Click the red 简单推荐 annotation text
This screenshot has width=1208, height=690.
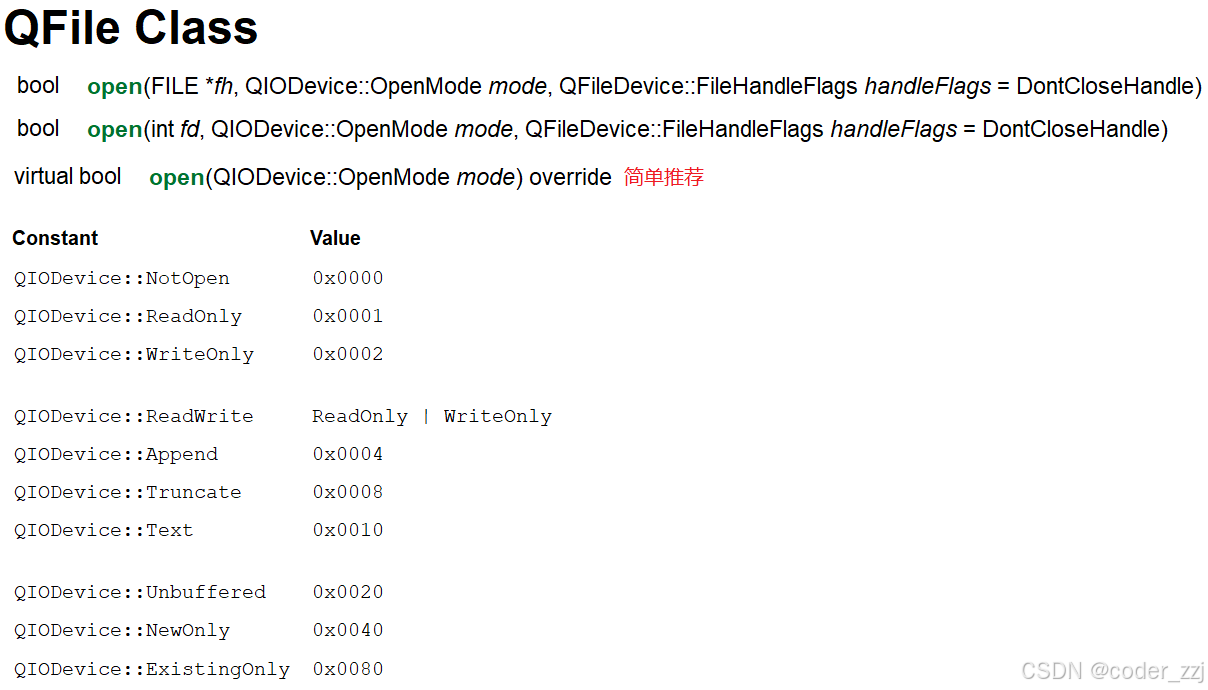pyautogui.click(x=664, y=178)
